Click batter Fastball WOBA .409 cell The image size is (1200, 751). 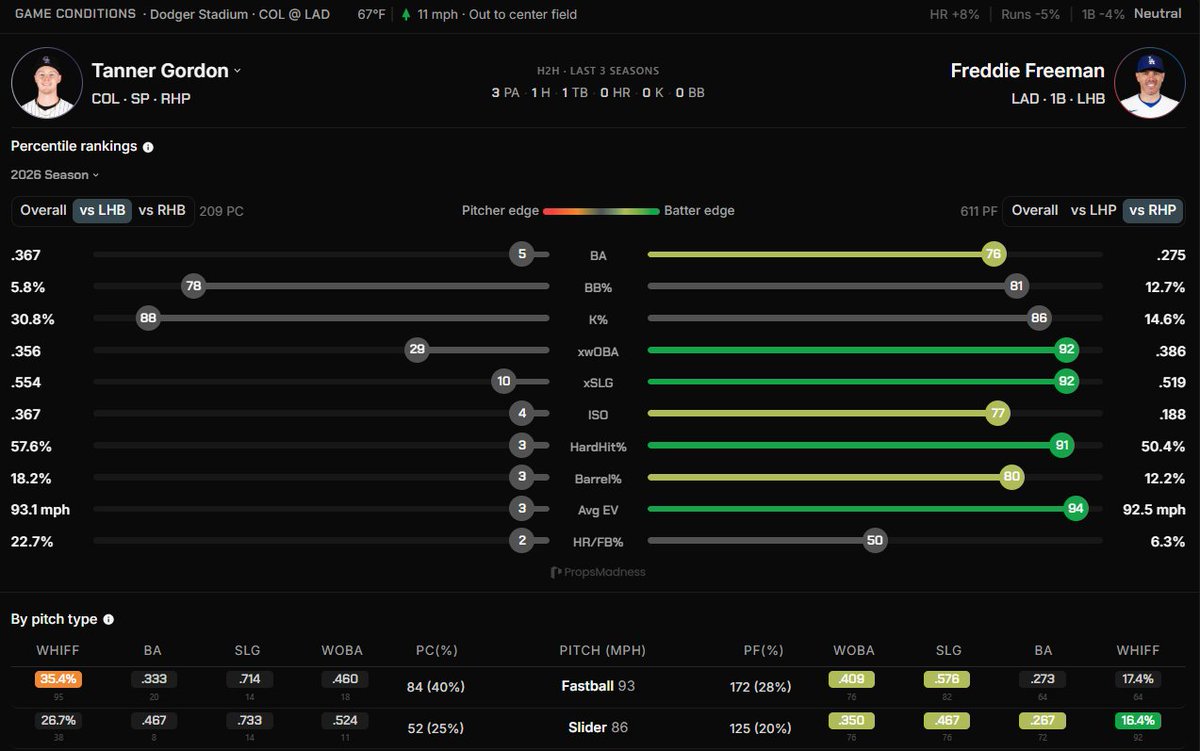(854, 679)
